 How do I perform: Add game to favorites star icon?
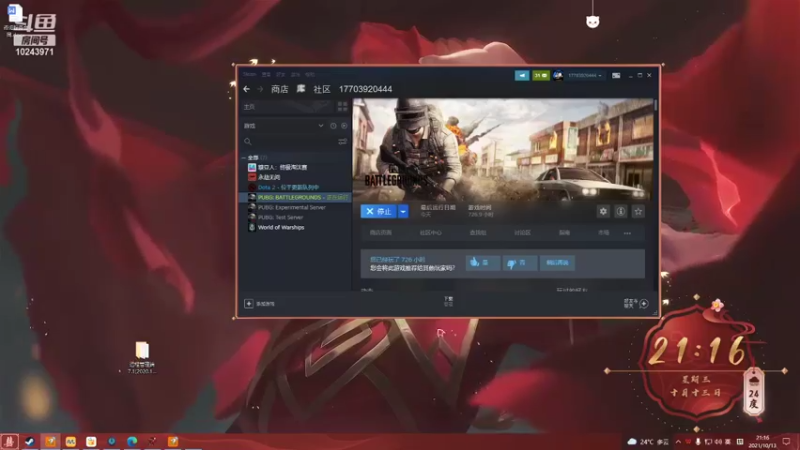click(638, 211)
